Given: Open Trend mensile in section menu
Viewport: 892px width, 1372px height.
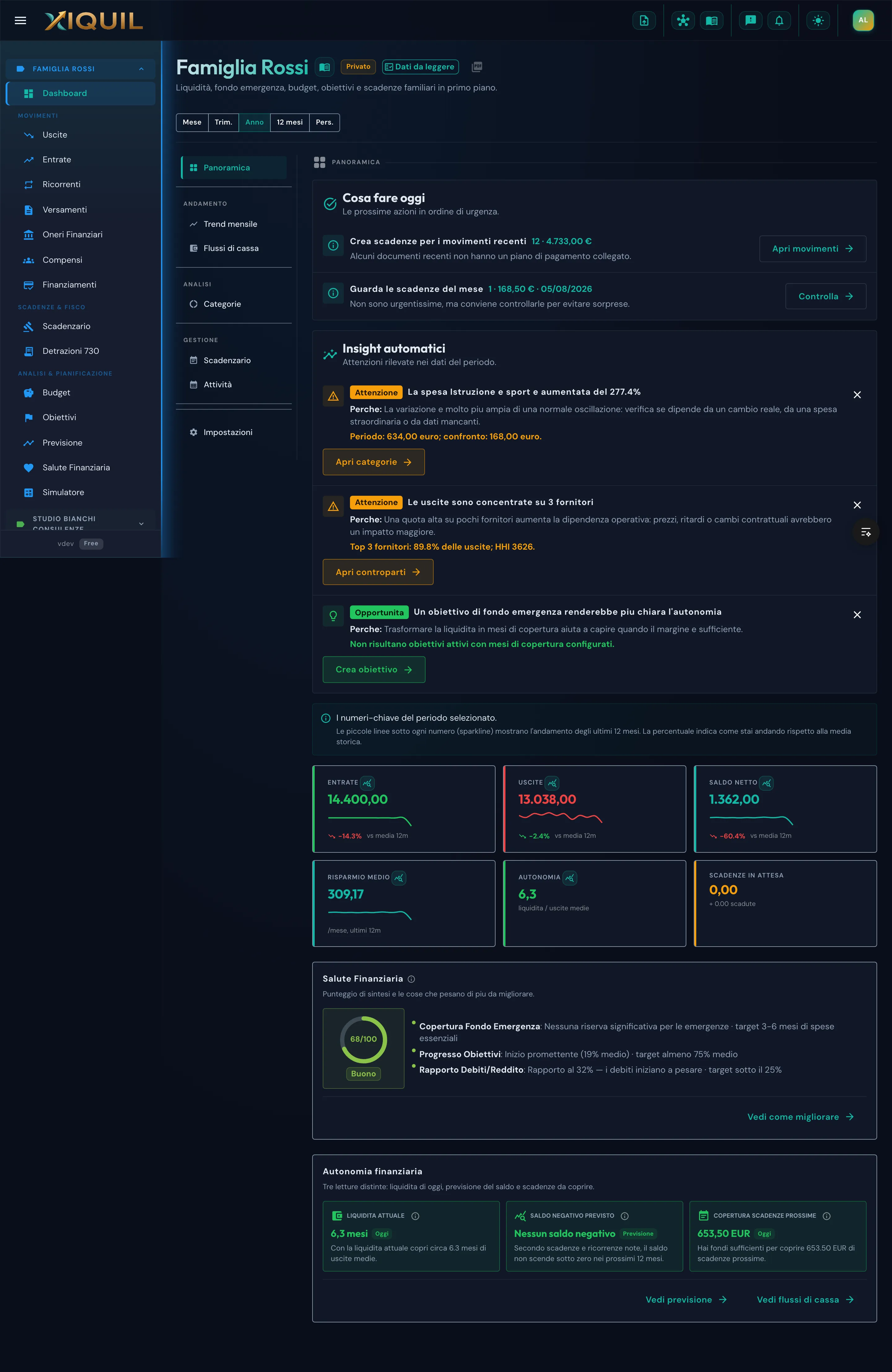Looking at the screenshot, I should click(x=233, y=224).
